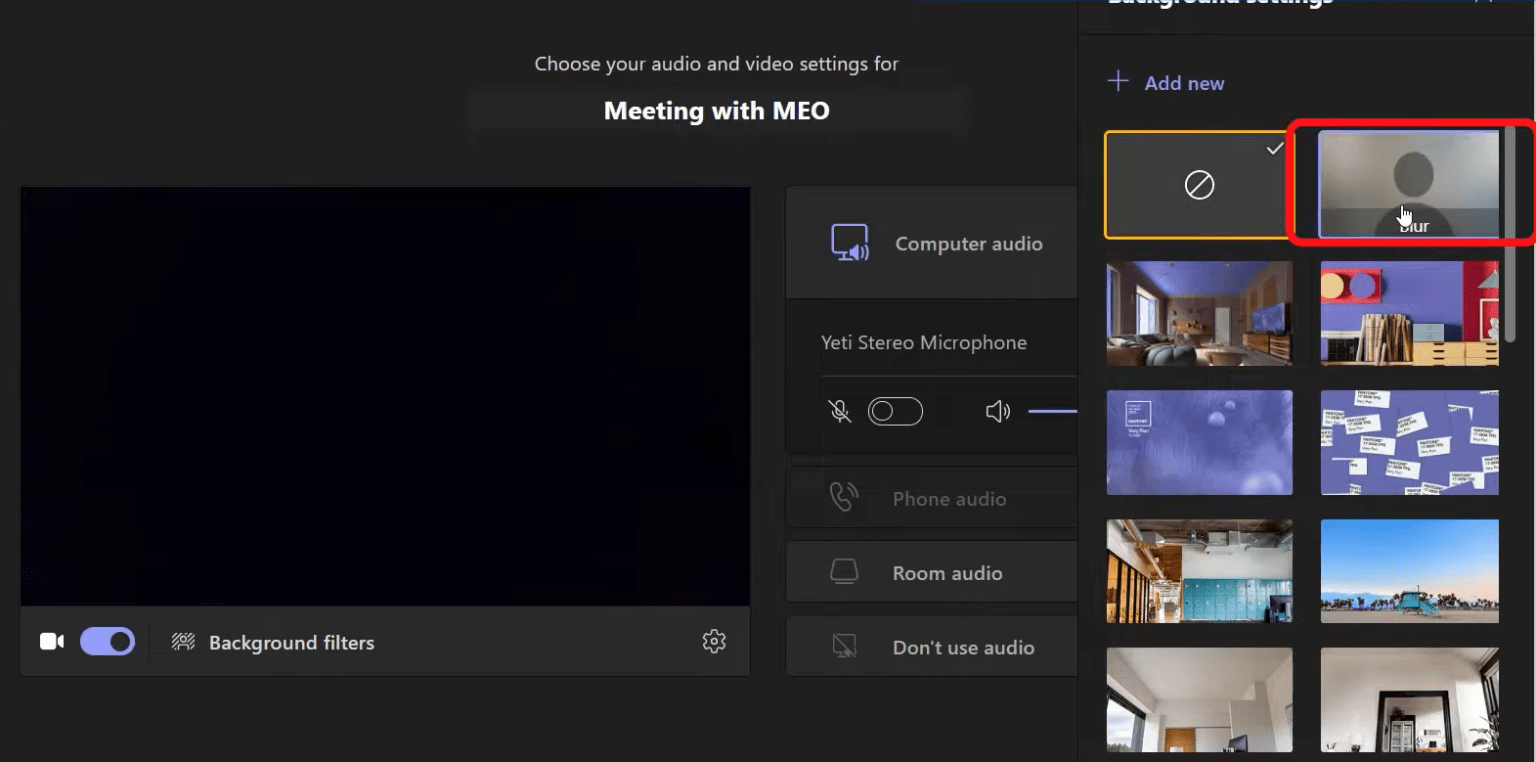Open device settings via gear icon
Image resolution: width=1536 pixels, height=762 pixels.
click(x=713, y=641)
